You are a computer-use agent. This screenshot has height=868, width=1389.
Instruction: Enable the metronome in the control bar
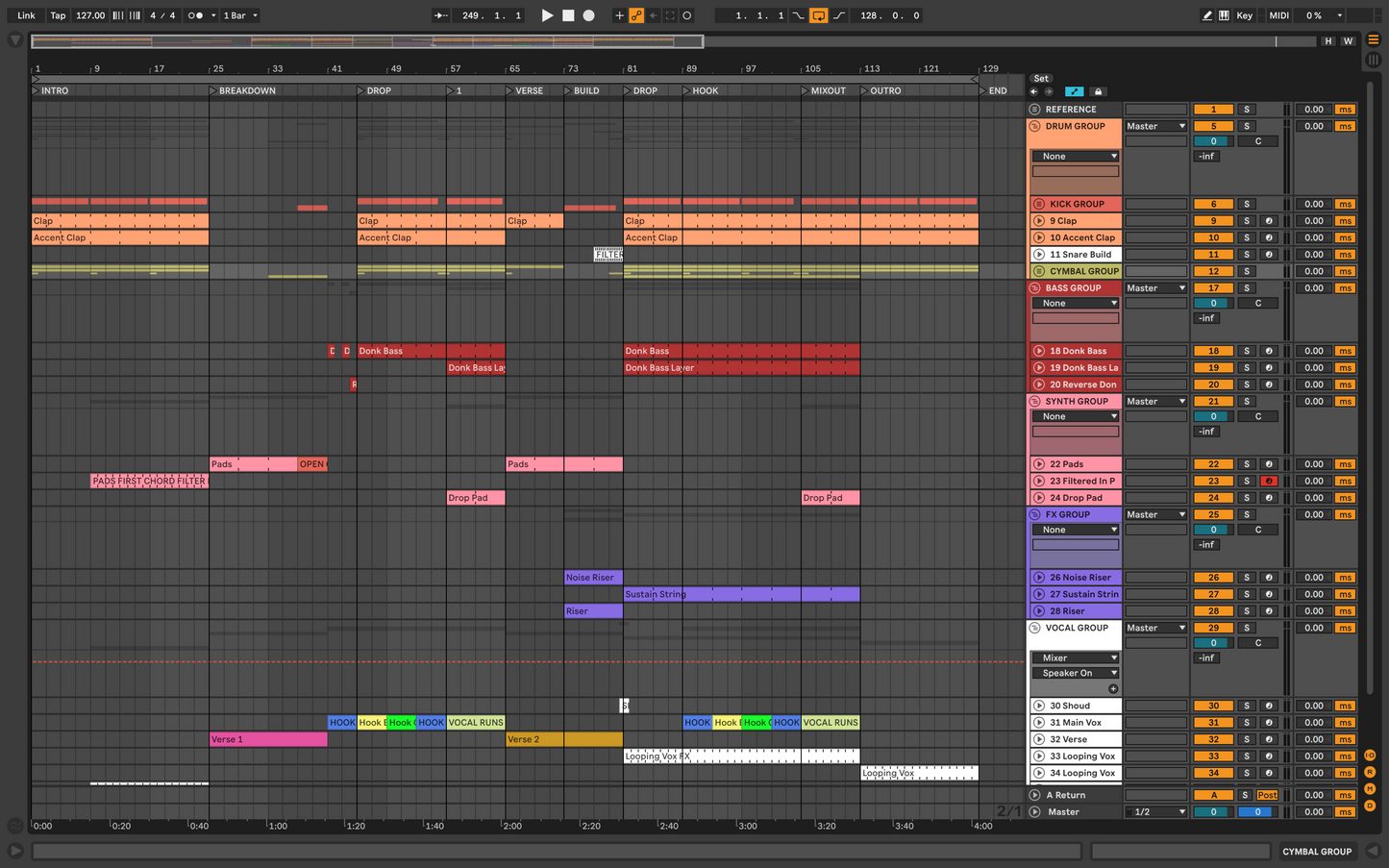coord(195,15)
